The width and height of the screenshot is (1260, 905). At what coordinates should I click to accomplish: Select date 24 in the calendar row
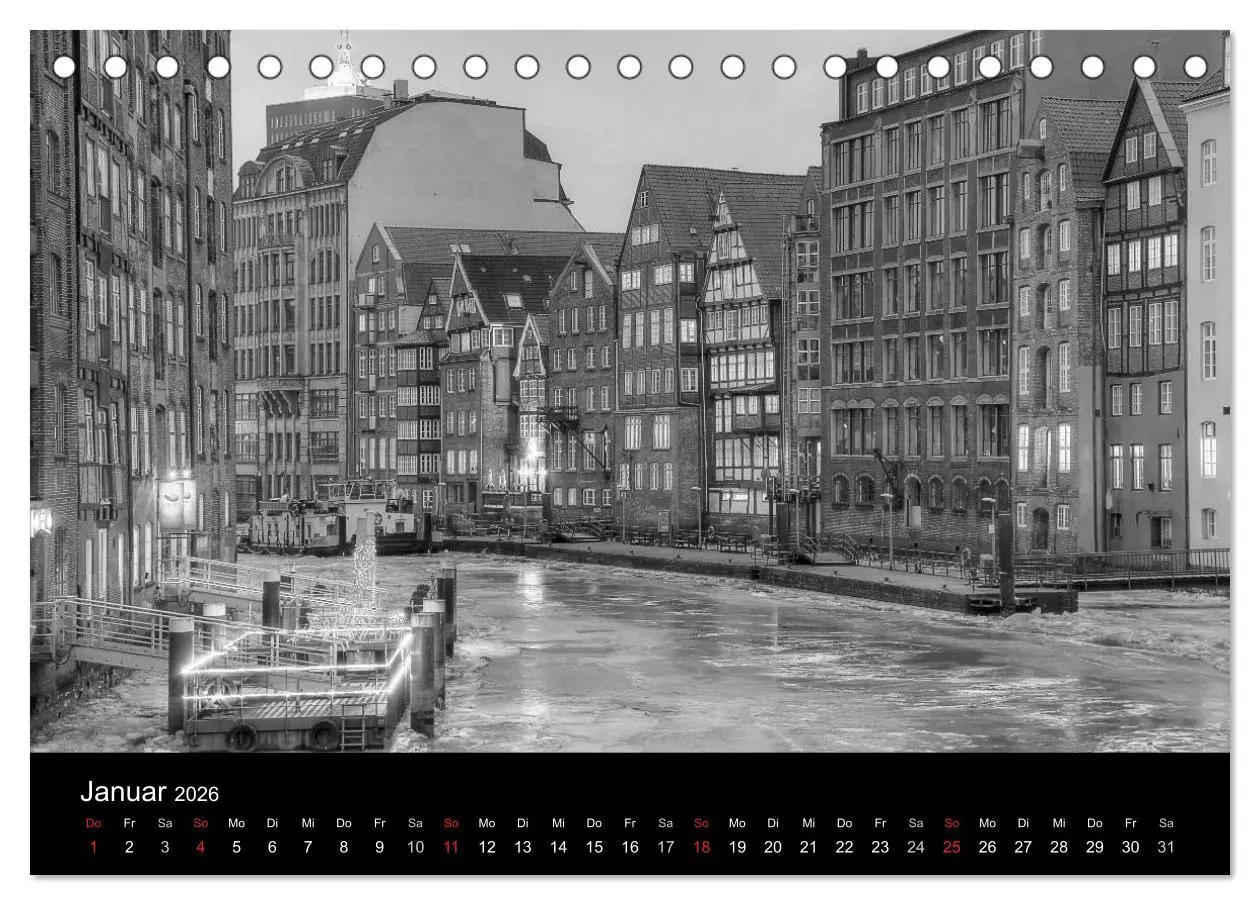916,847
